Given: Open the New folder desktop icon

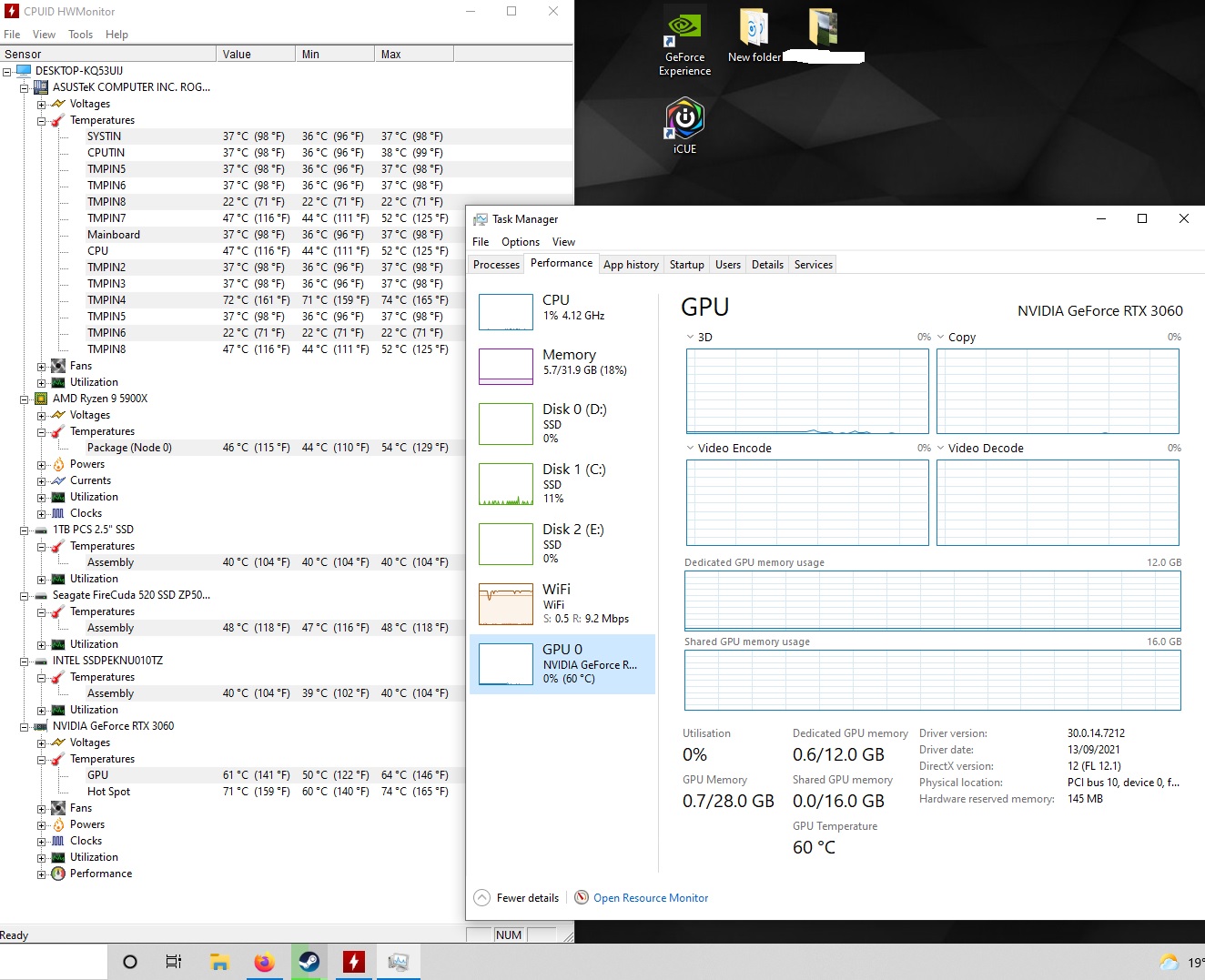Looking at the screenshot, I should 754,36.
